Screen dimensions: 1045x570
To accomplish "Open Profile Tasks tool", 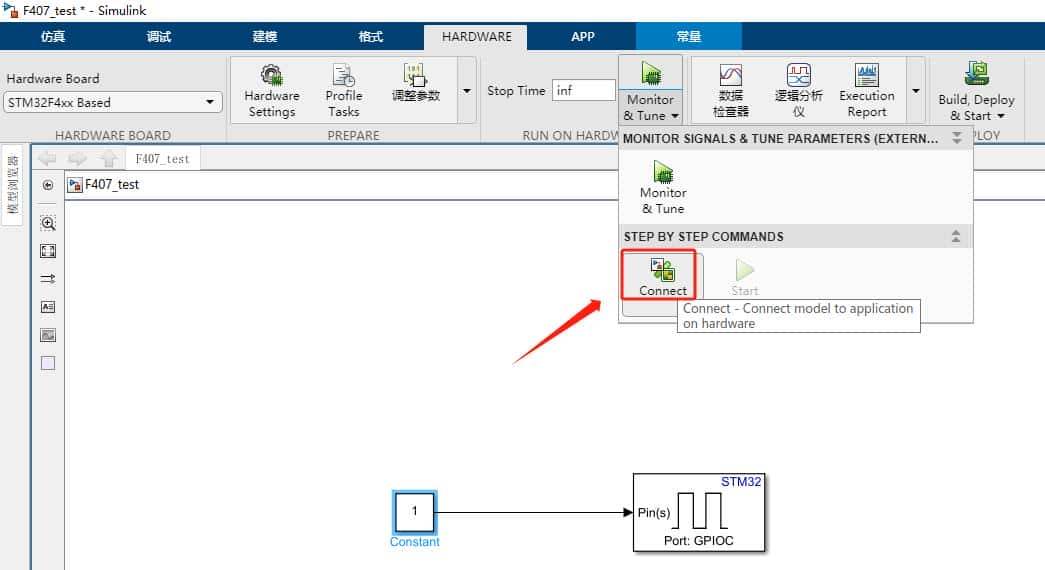I will pyautogui.click(x=344, y=91).
